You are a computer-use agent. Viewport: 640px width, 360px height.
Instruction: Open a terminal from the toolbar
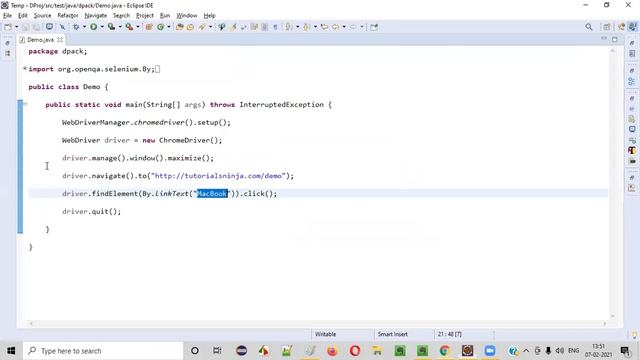[49, 27]
